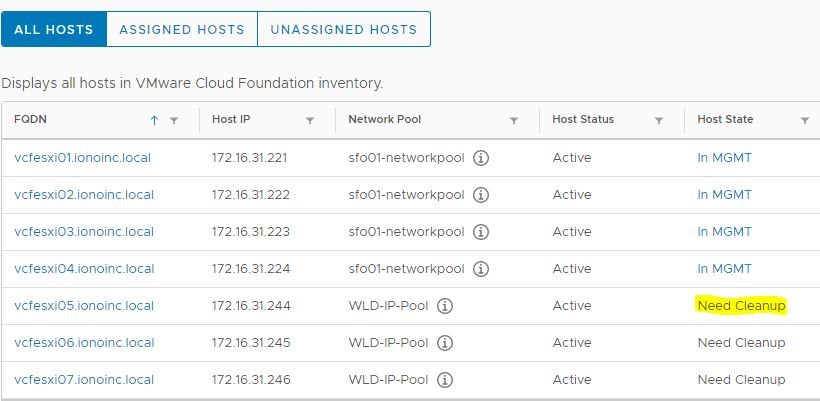The image size is (820, 401).
Task: Click info icon for vcfesxi07 WLD-IP-Pool
Action: pyautogui.click(x=445, y=380)
